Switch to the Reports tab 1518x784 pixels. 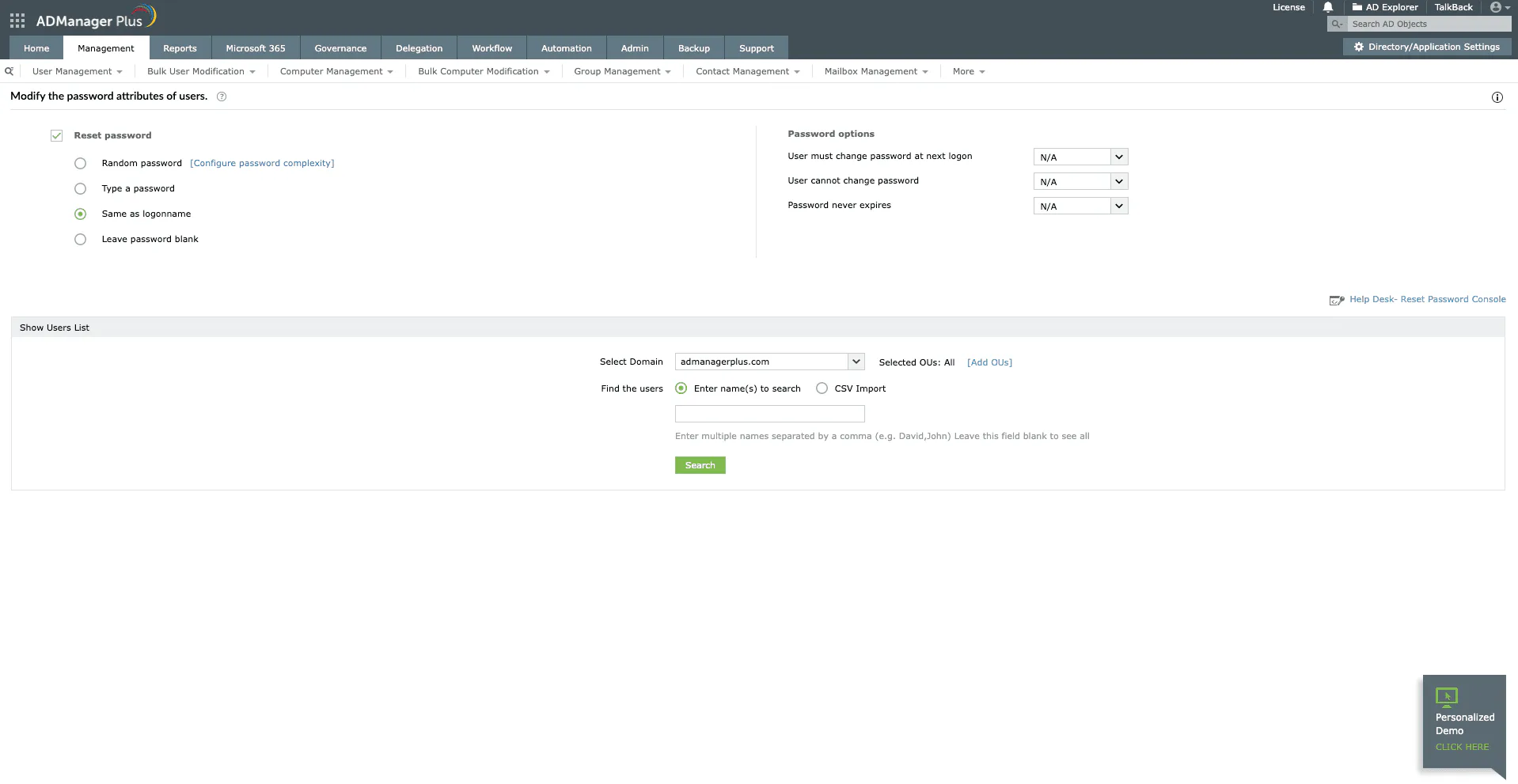coord(180,47)
